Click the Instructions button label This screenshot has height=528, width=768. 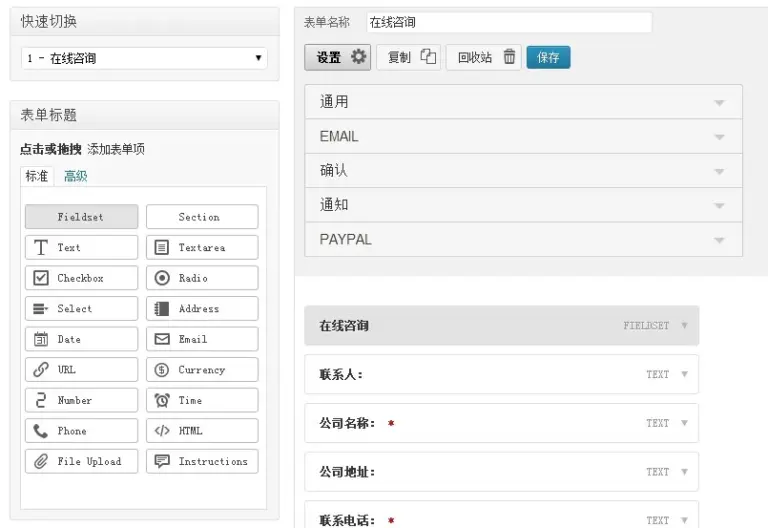pyautogui.click(x=213, y=461)
